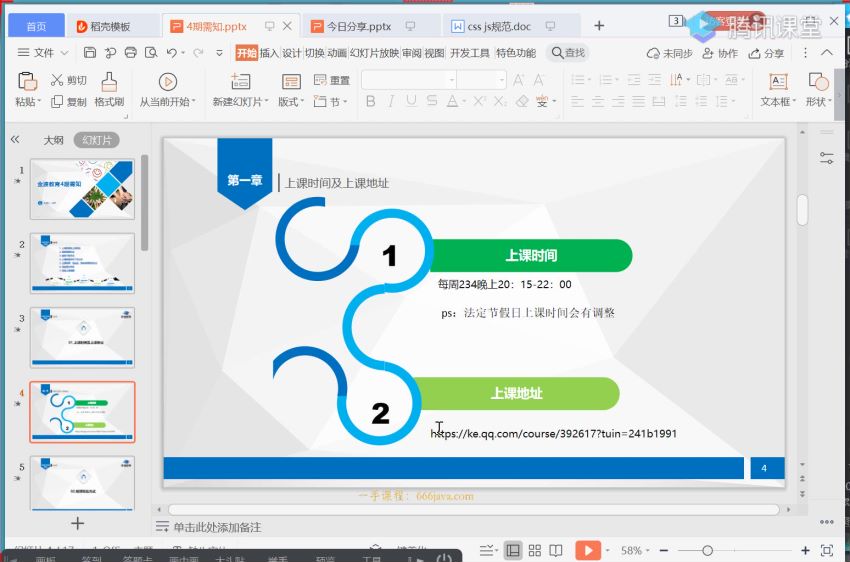The height and width of the screenshot is (562, 850).
Task: Click the New Slide icon
Action: click(240, 82)
